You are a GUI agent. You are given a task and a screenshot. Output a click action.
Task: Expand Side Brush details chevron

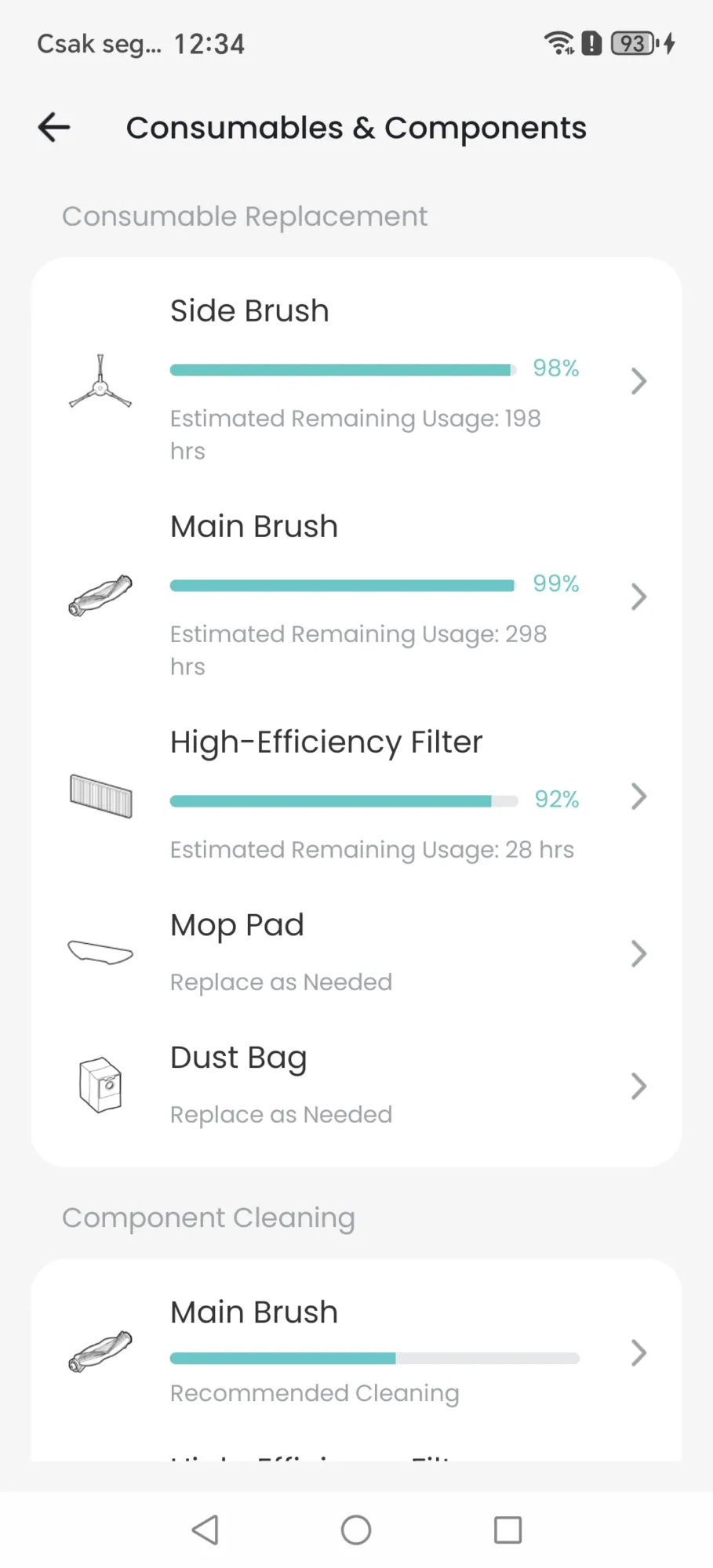coord(638,382)
